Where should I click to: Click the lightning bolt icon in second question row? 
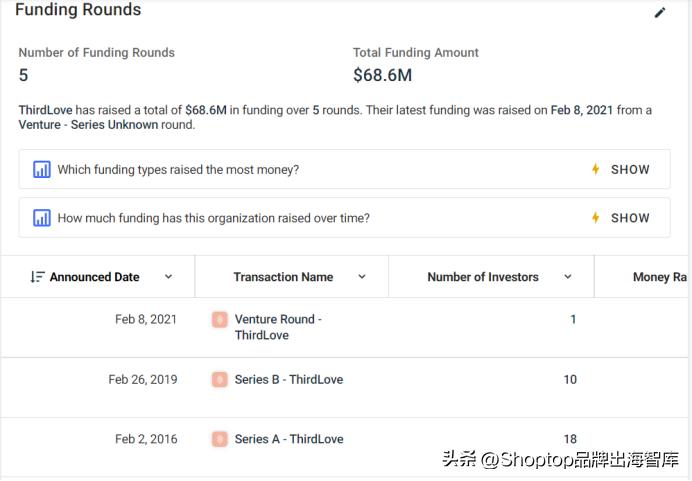click(x=596, y=218)
